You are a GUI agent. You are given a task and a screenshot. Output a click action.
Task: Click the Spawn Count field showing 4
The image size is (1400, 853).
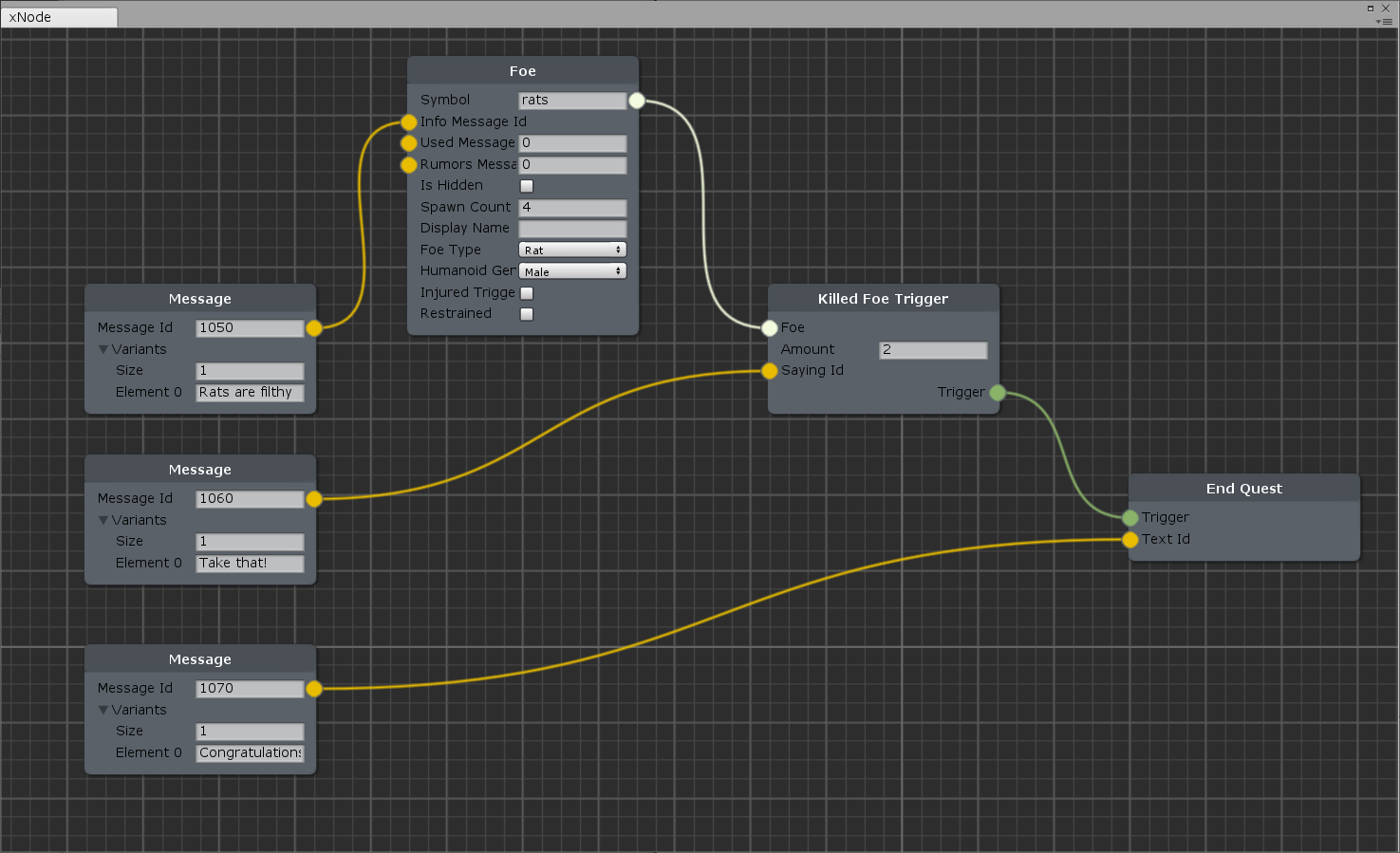[x=572, y=208]
